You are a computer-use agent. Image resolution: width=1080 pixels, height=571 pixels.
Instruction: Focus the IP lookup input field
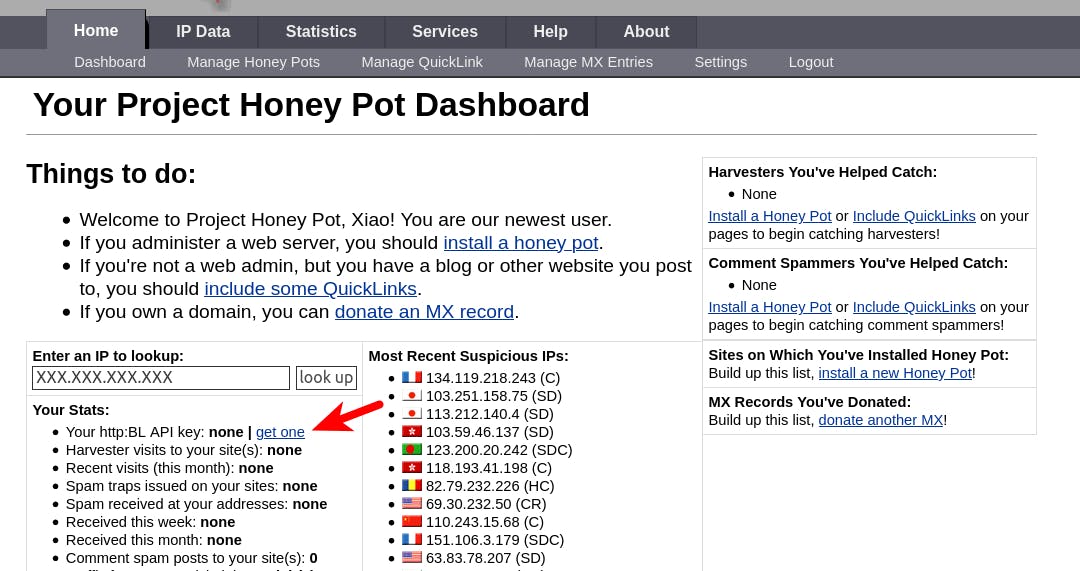161,377
